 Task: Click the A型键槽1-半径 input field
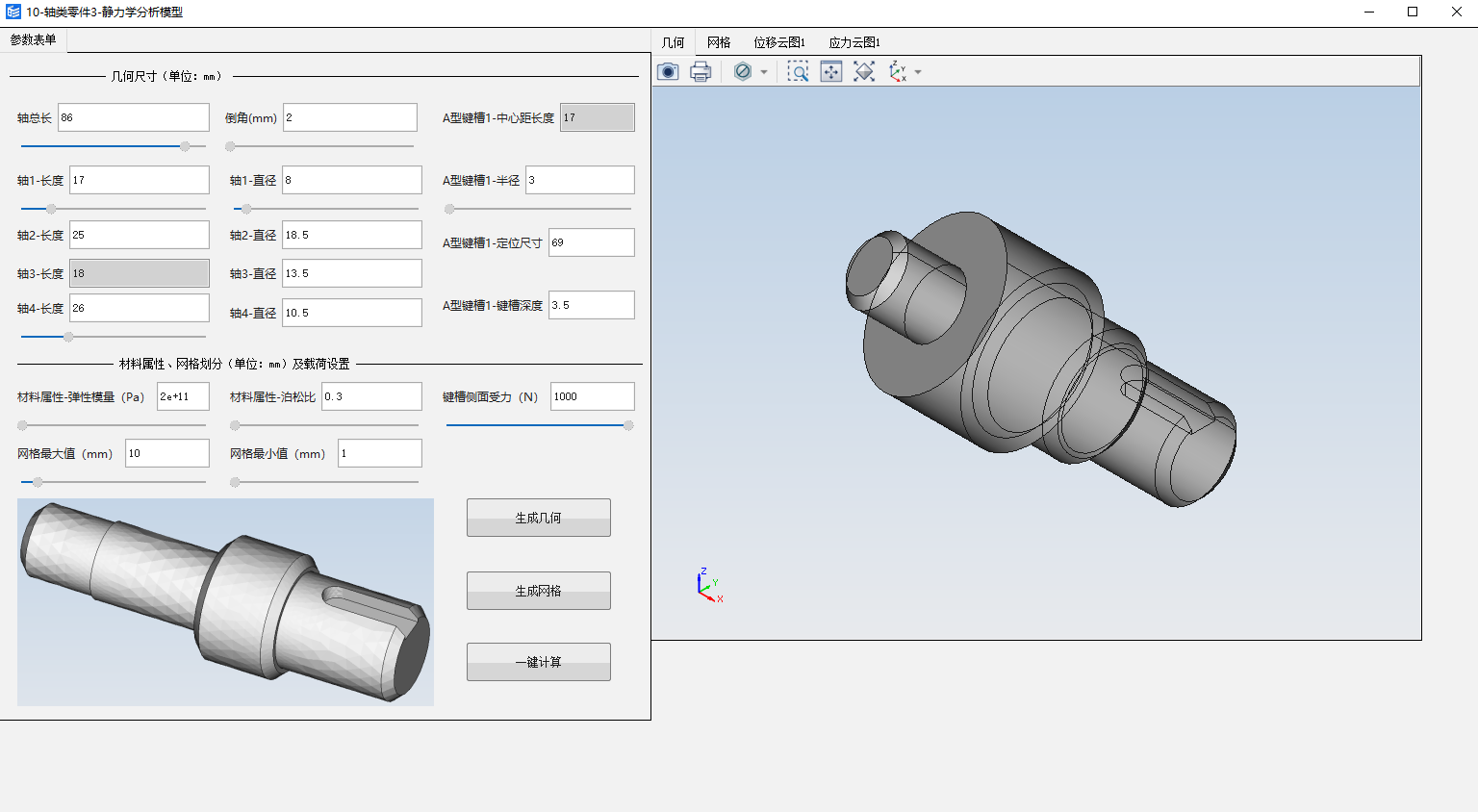[x=580, y=180]
